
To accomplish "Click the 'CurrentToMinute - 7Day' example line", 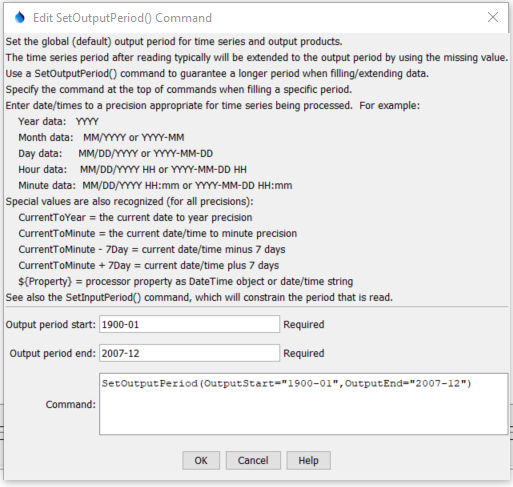I will [x=152, y=249].
